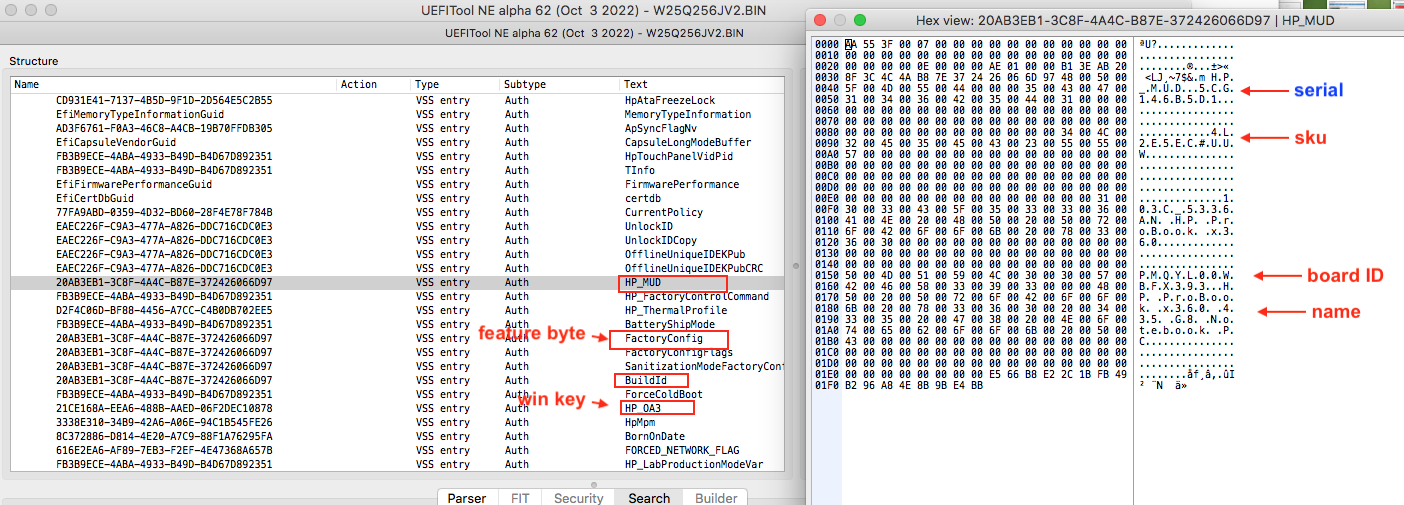Click ASCII text P.M.Q.Y.L.0.0.W. in hex view
Image resolution: width=1404 pixels, height=505 pixels.
1186,275
